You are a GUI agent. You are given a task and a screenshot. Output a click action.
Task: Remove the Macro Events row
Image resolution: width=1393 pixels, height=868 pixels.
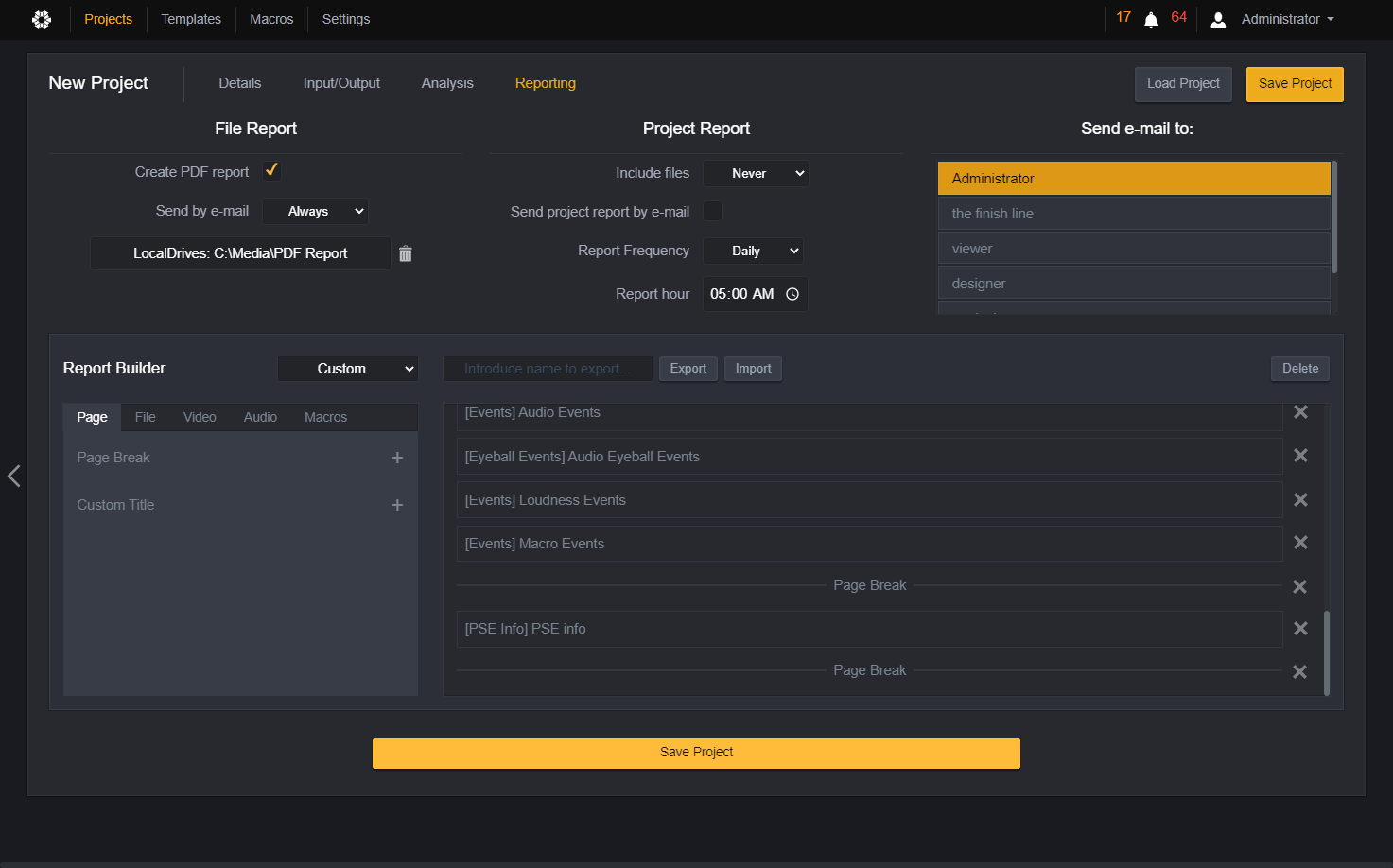(x=1300, y=543)
